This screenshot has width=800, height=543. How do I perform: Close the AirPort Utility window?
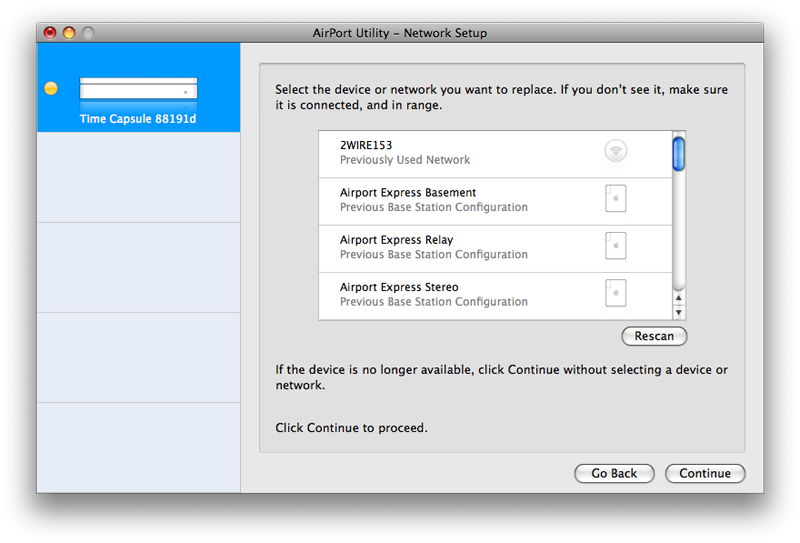coord(50,33)
